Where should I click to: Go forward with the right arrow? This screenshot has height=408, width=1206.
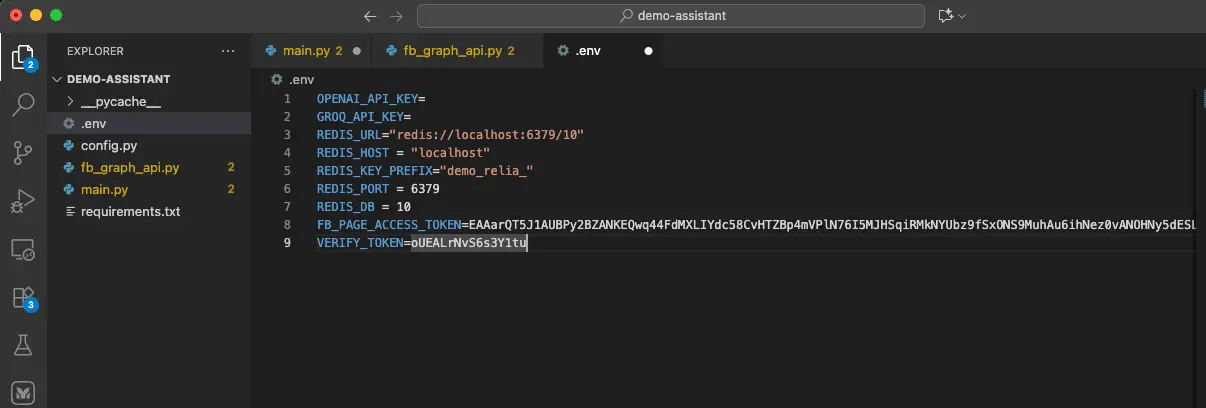coord(396,16)
